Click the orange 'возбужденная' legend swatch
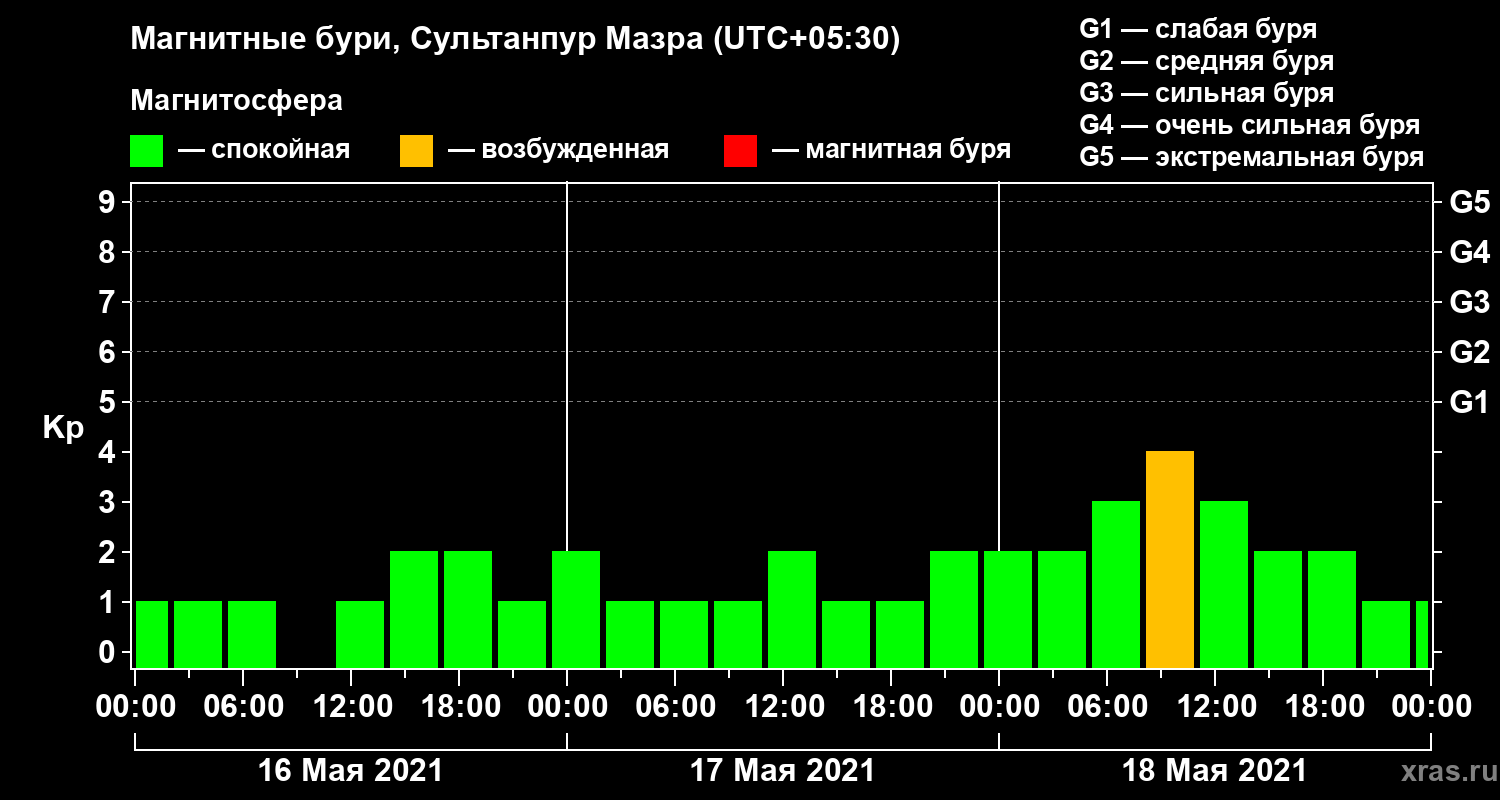Screen dimensions: 1500x800 click(x=416, y=151)
